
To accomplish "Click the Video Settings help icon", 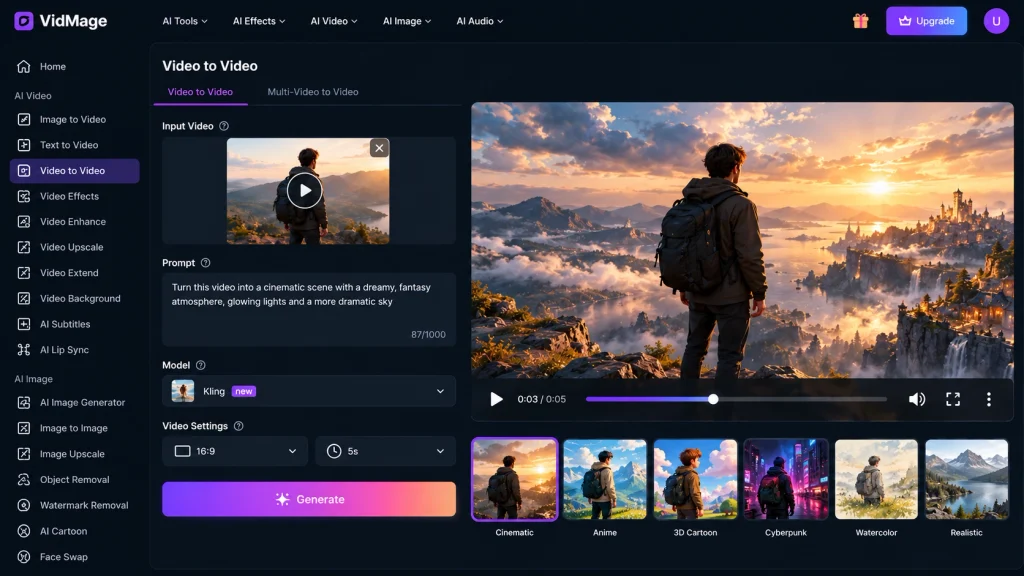I will [238, 426].
